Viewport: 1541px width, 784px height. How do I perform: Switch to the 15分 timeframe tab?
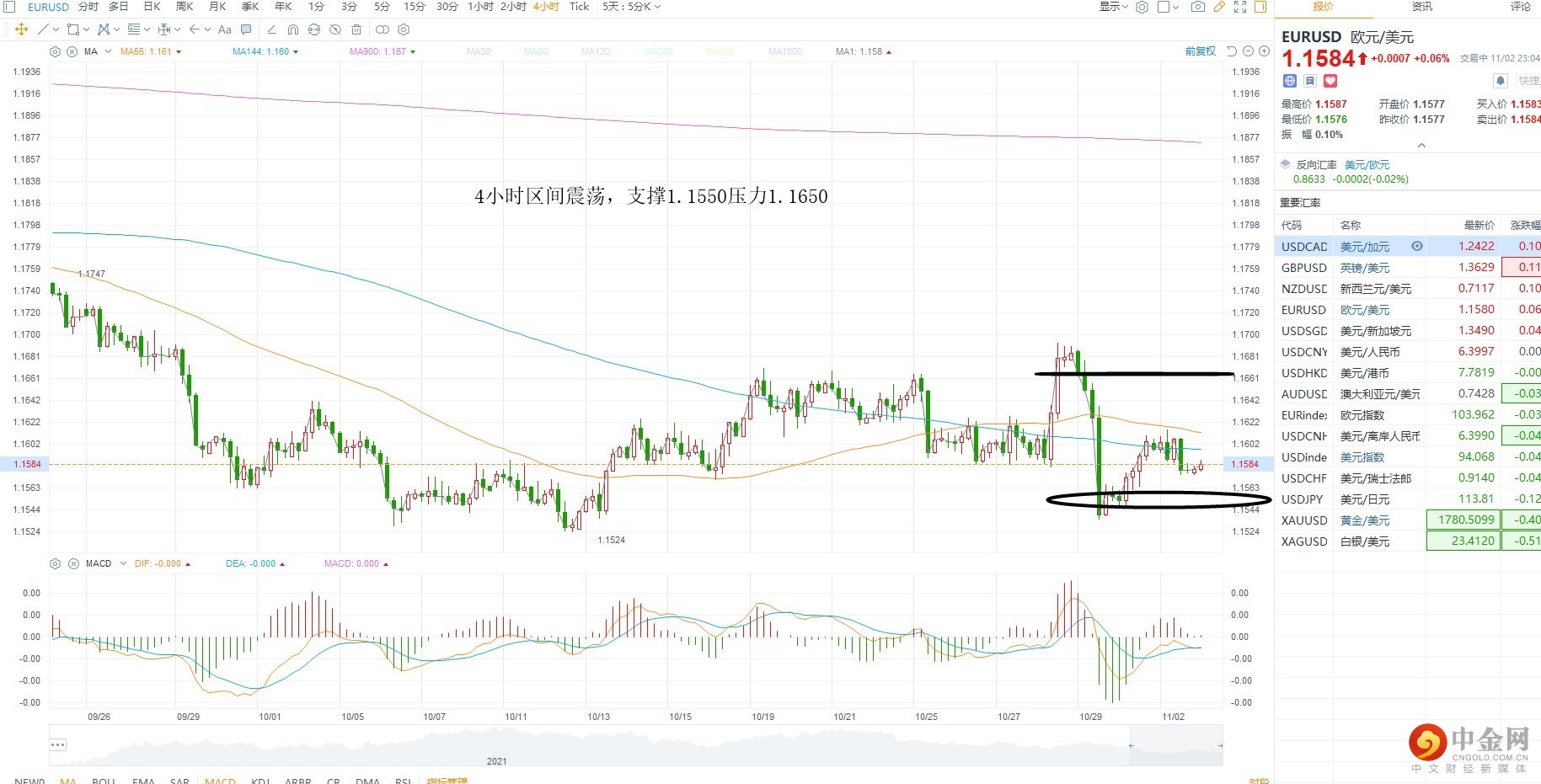tap(414, 7)
